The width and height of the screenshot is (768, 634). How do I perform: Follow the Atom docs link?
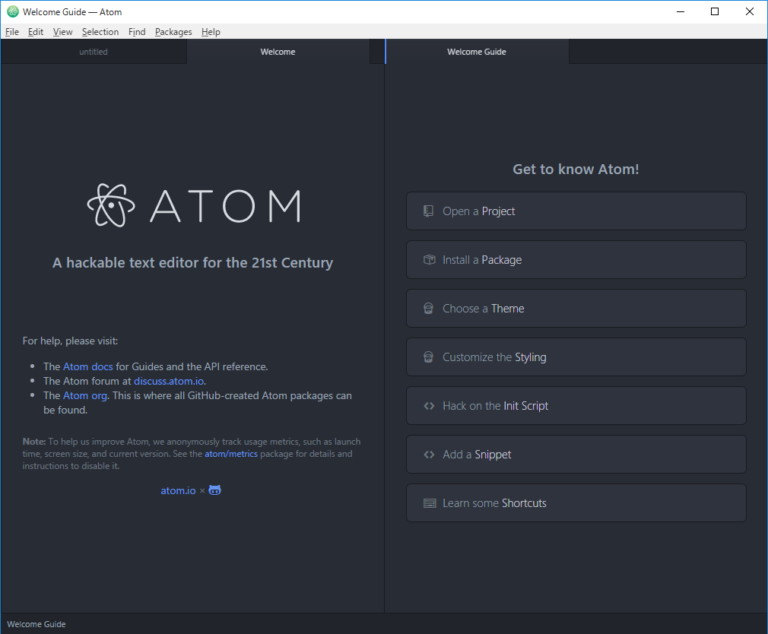pos(88,366)
